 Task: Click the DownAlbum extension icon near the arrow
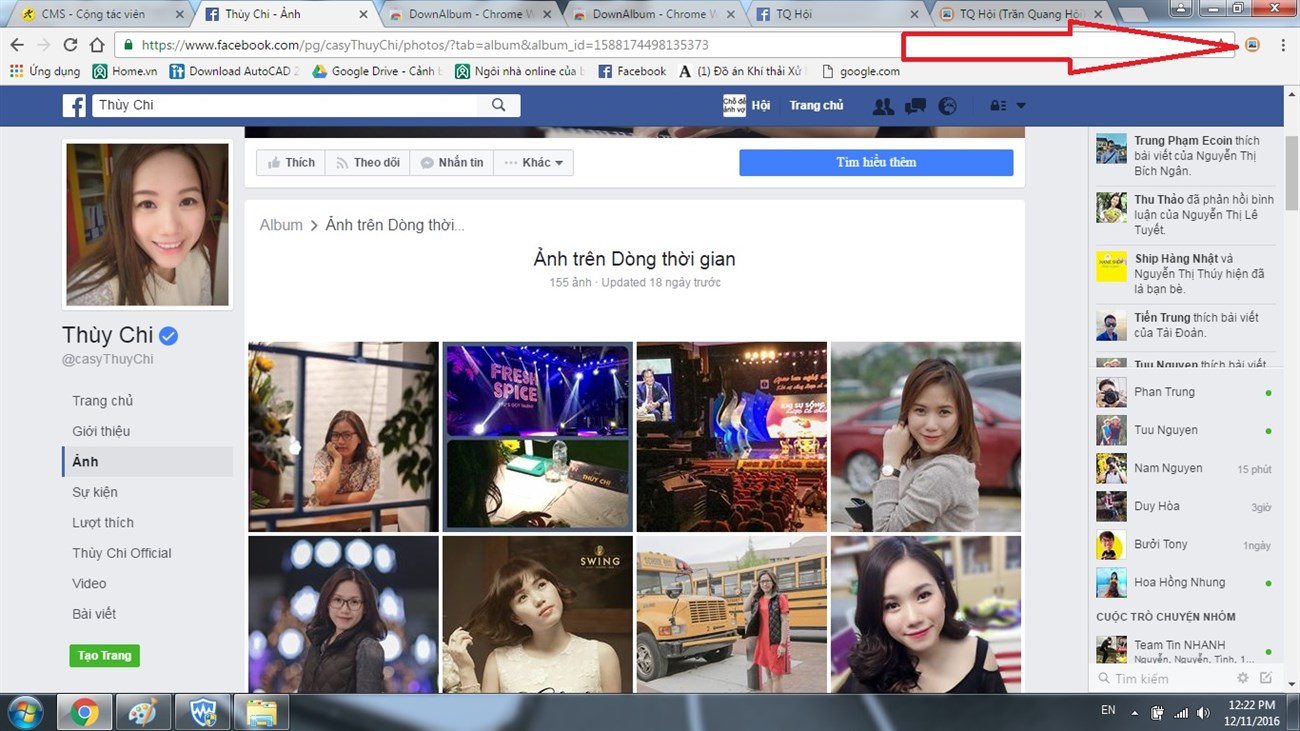(1251, 45)
